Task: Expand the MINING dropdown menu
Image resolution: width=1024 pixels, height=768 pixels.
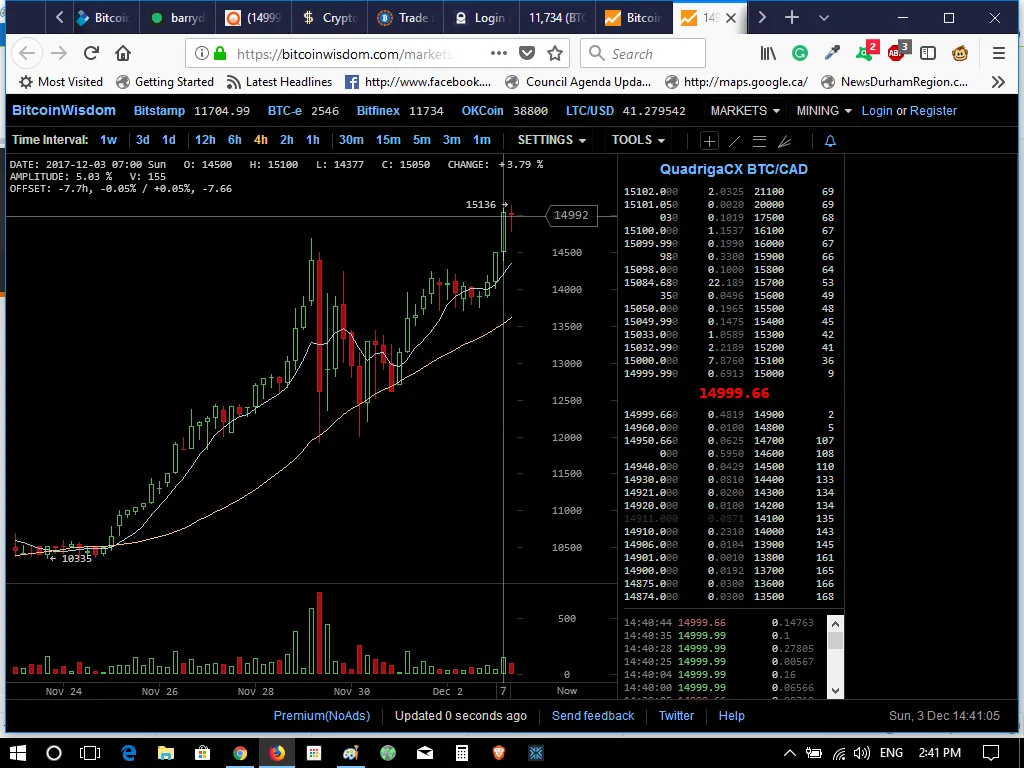Action: pyautogui.click(x=824, y=111)
